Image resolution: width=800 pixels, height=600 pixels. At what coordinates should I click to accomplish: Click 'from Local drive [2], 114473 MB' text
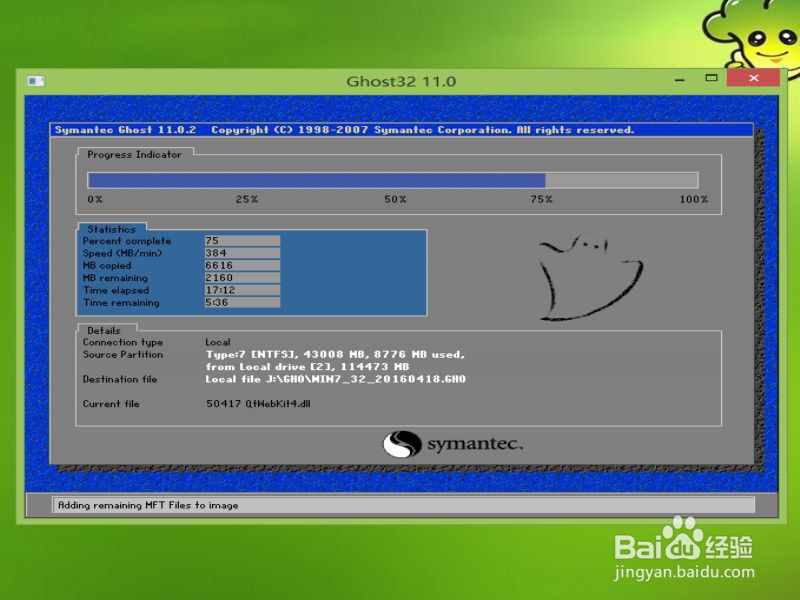308,367
